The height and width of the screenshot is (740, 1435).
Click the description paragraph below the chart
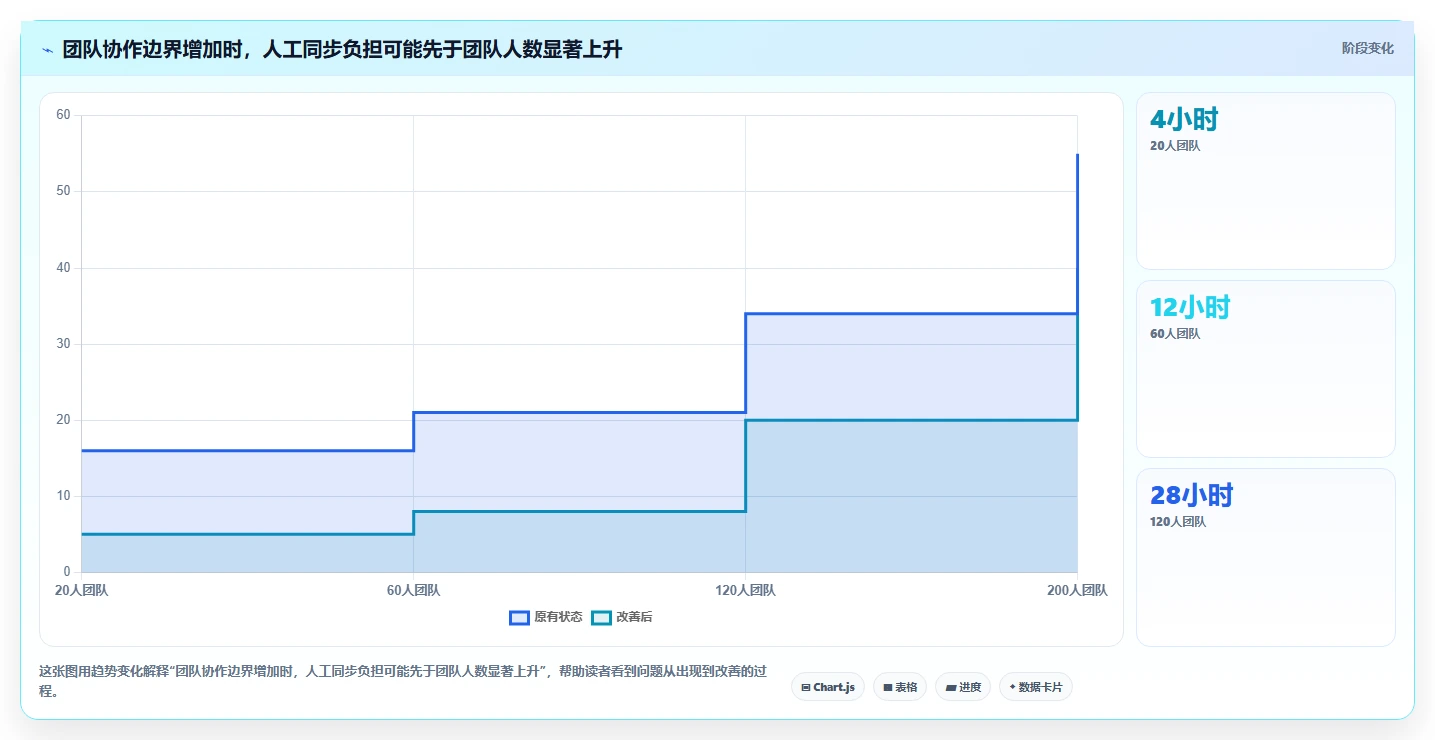tap(402, 680)
